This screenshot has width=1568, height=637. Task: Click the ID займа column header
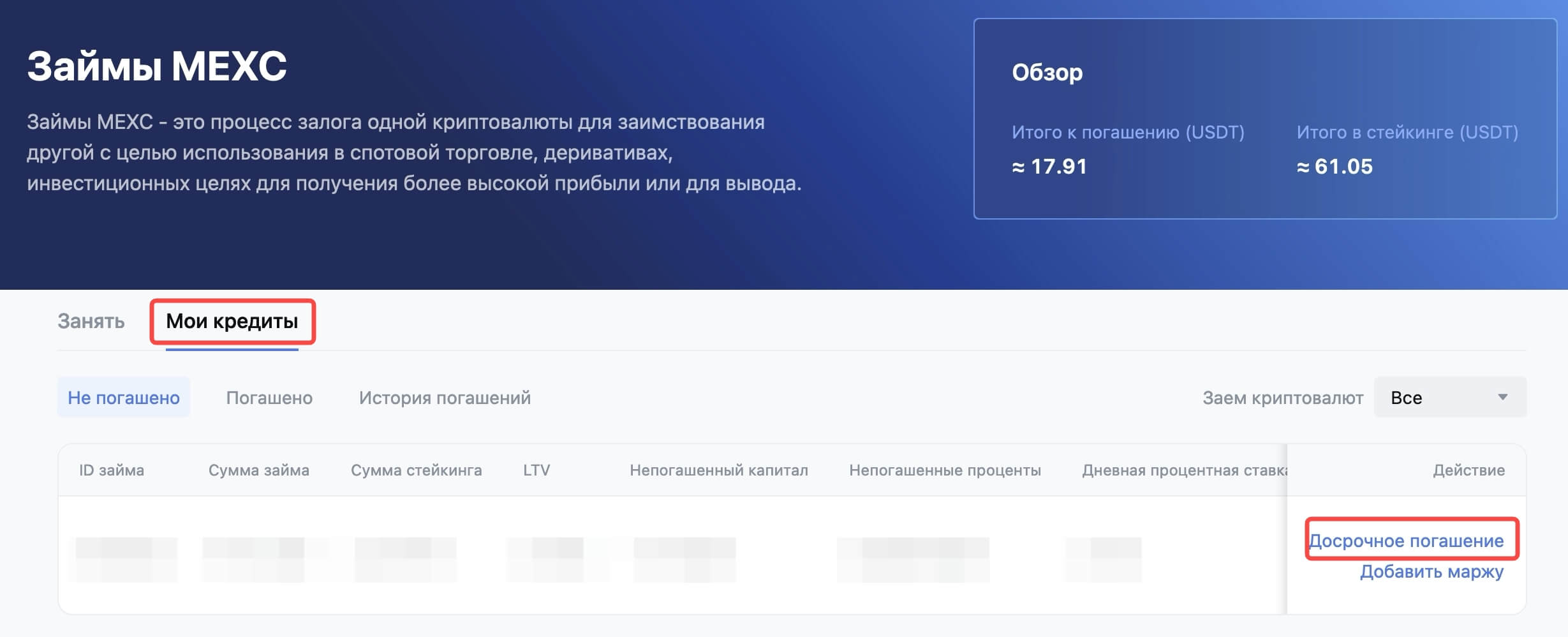point(112,470)
